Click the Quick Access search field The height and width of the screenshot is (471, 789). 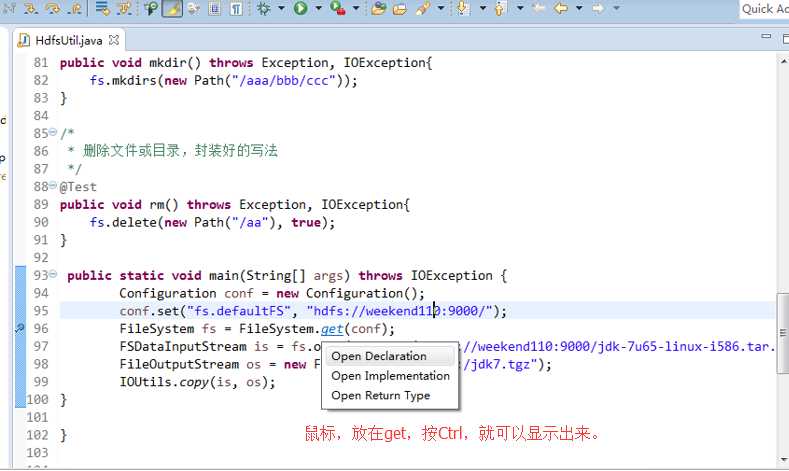tap(764, 9)
